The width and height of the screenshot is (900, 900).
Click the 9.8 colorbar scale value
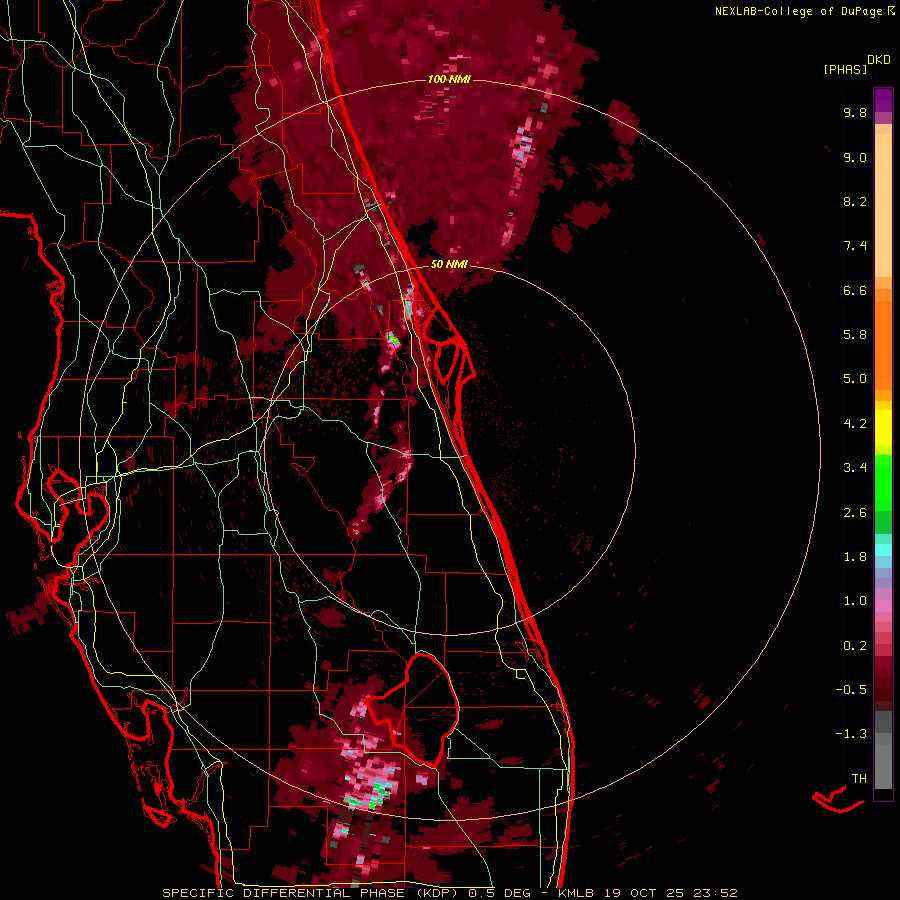855,112
